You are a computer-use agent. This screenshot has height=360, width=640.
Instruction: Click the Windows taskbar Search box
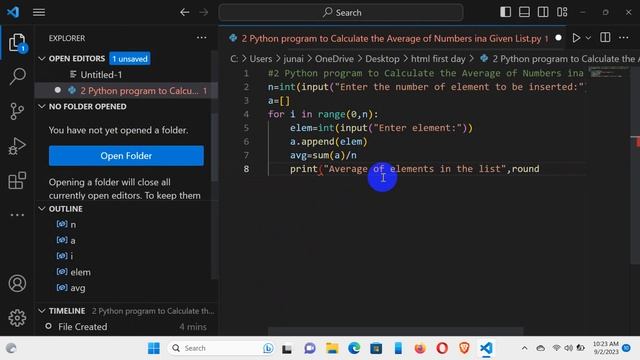tap(221, 348)
